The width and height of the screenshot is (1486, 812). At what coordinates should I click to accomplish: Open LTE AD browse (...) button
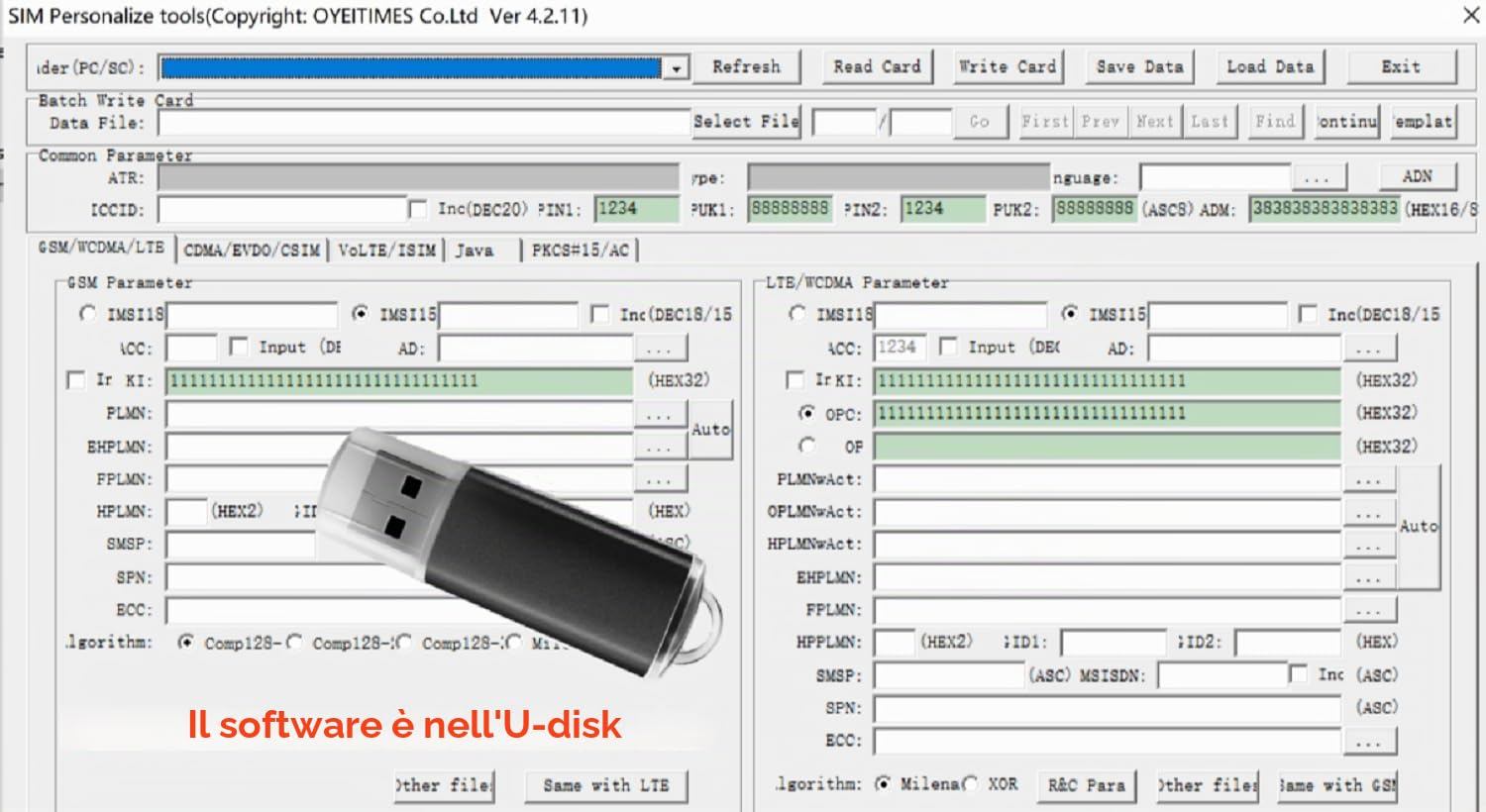(x=1369, y=349)
